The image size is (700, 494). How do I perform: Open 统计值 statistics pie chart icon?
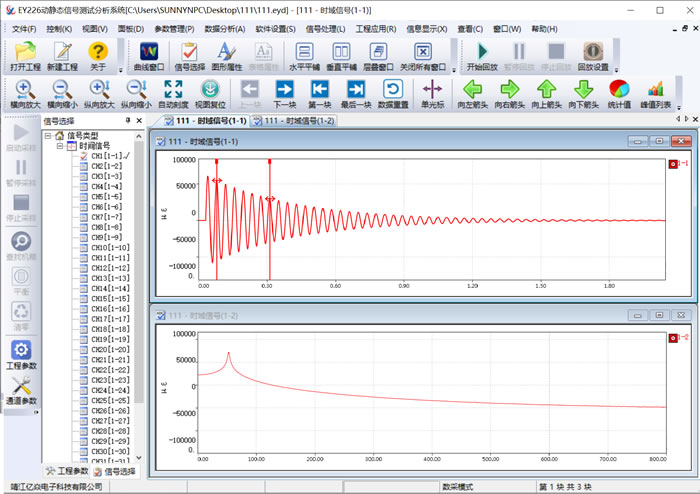[619, 90]
